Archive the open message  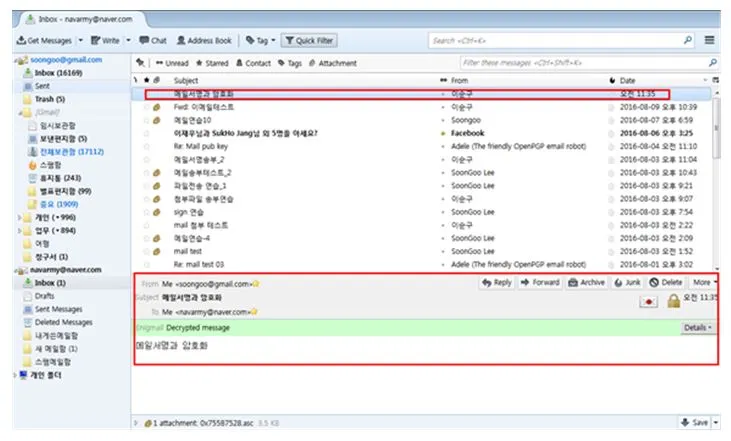pyautogui.click(x=586, y=283)
